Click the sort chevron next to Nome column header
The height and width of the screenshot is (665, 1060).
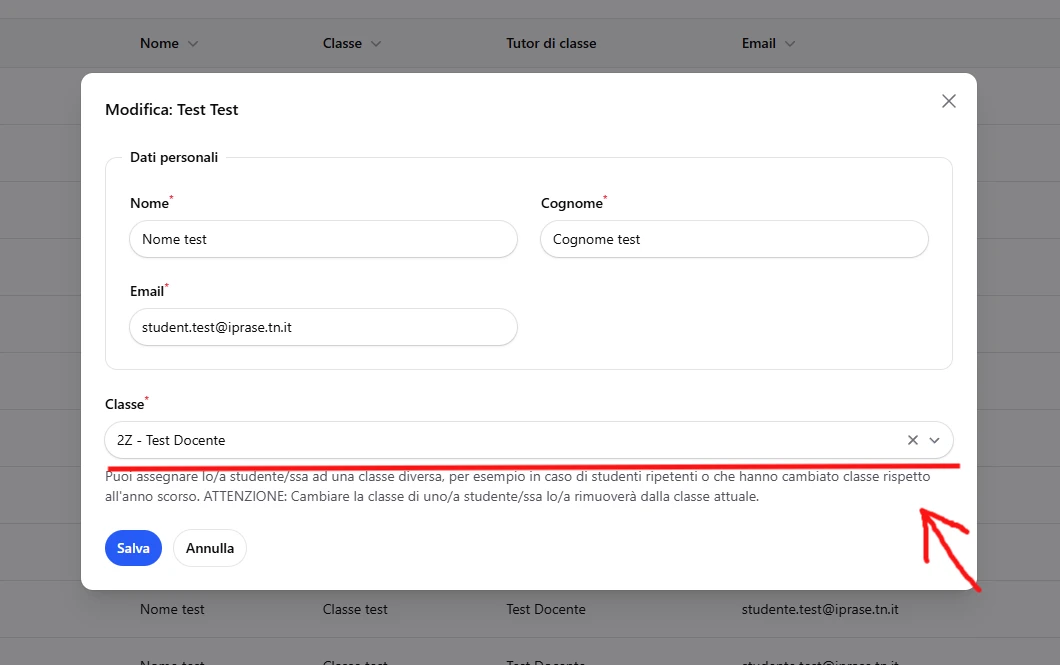(193, 44)
